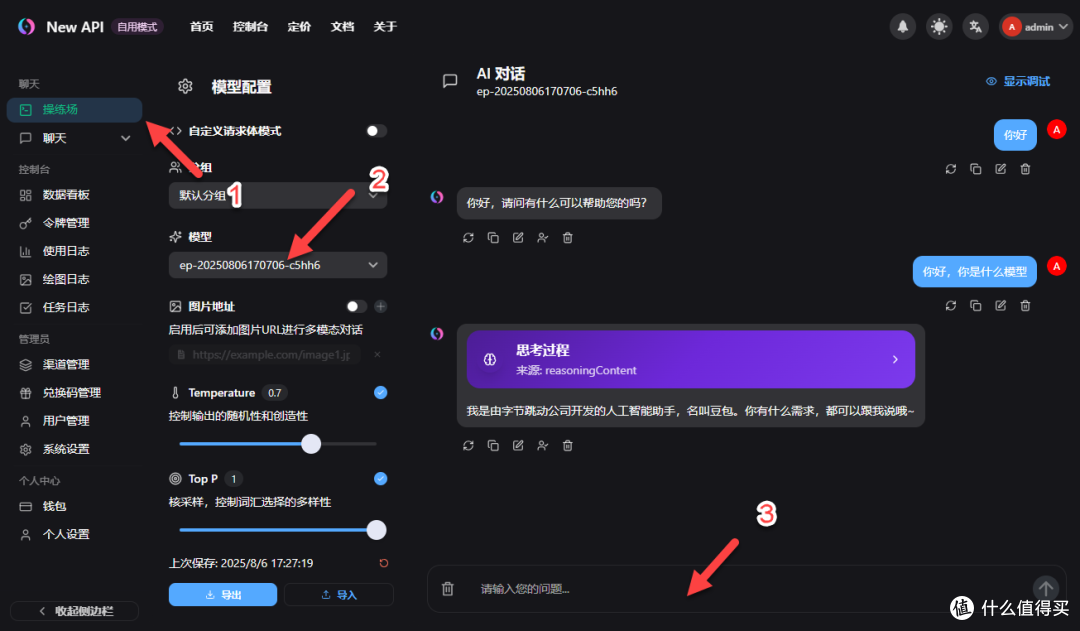Uncheck the Temperature parameter checkbox
1080x631 pixels.
[380, 393]
